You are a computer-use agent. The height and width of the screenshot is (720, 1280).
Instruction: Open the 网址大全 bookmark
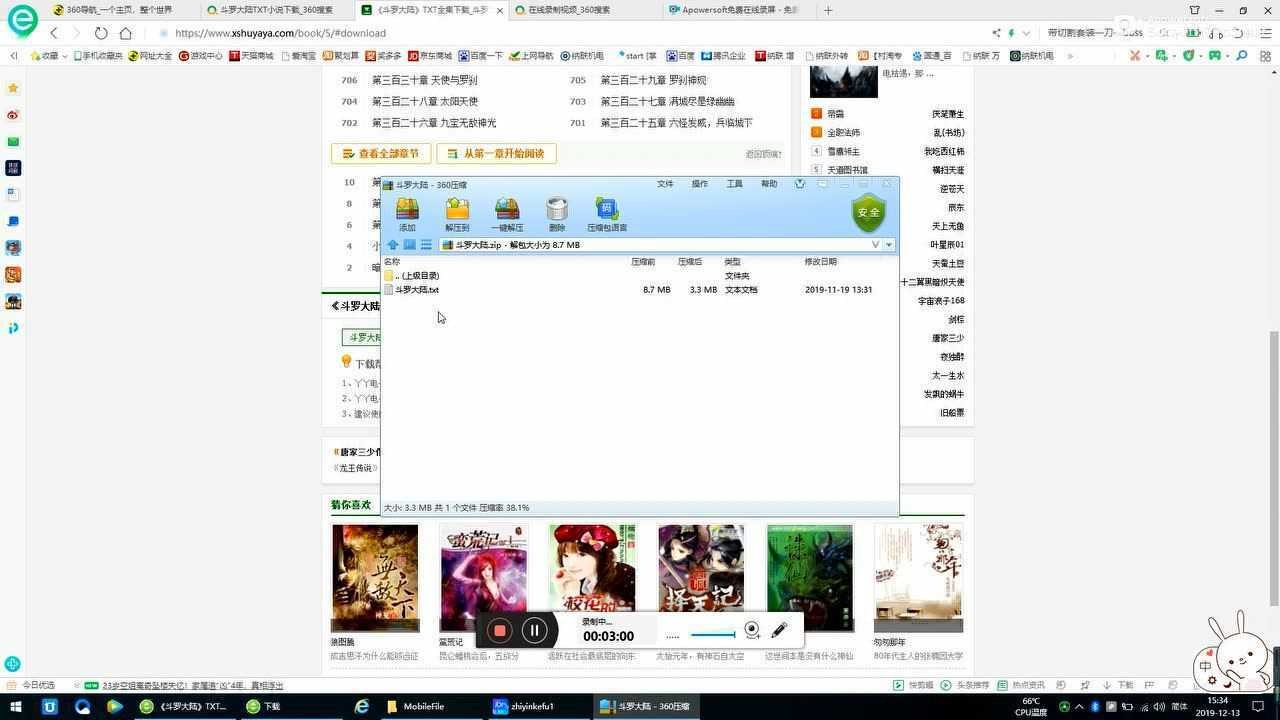pos(150,56)
